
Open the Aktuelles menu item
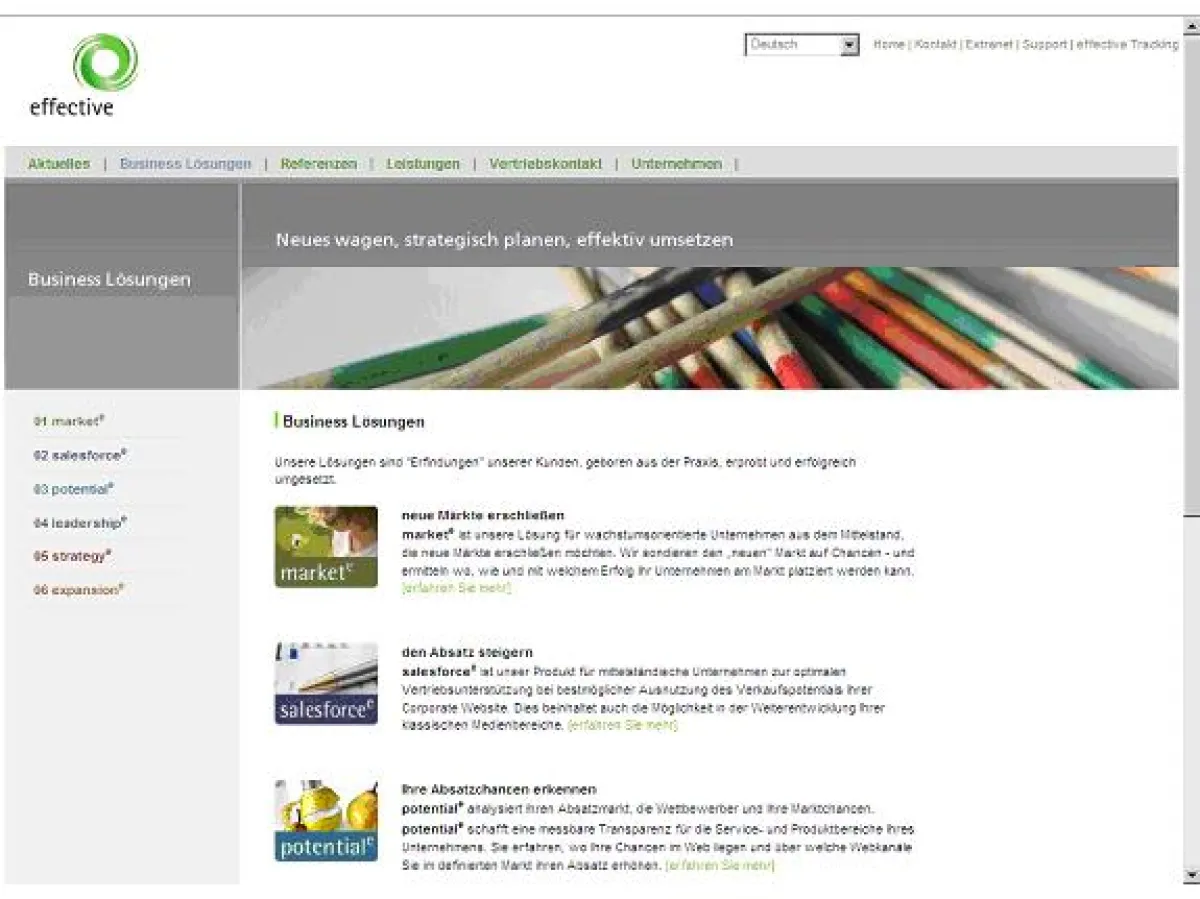[62, 163]
